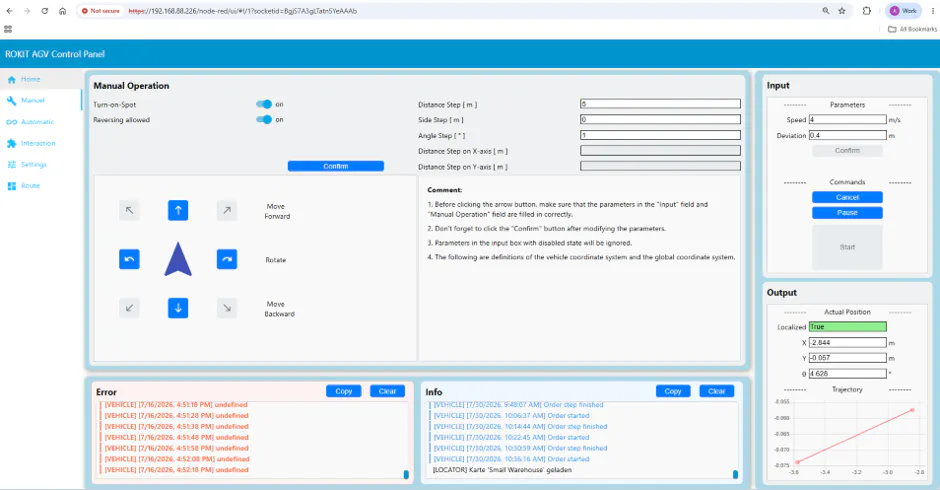Click the Home house icon in sidebar

[x=11, y=79]
